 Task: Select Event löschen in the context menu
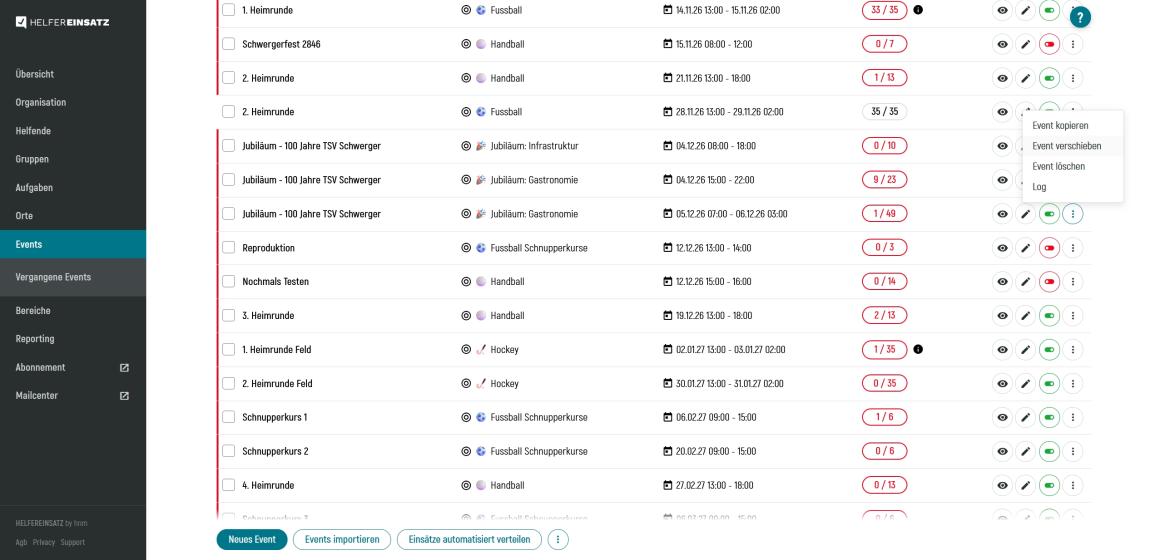coord(1058,166)
